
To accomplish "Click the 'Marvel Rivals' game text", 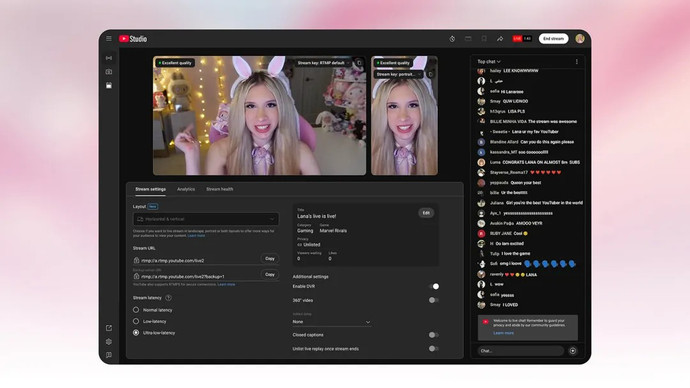I will pyautogui.click(x=333, y=231).
